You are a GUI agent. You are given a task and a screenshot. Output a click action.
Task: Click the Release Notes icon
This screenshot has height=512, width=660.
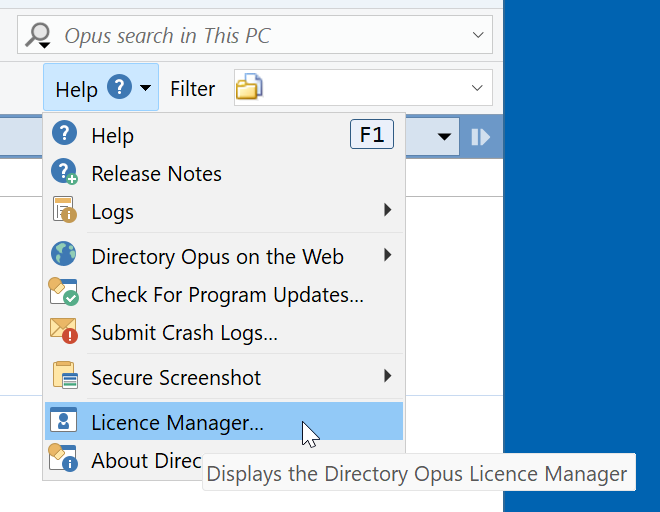(64, 171)
